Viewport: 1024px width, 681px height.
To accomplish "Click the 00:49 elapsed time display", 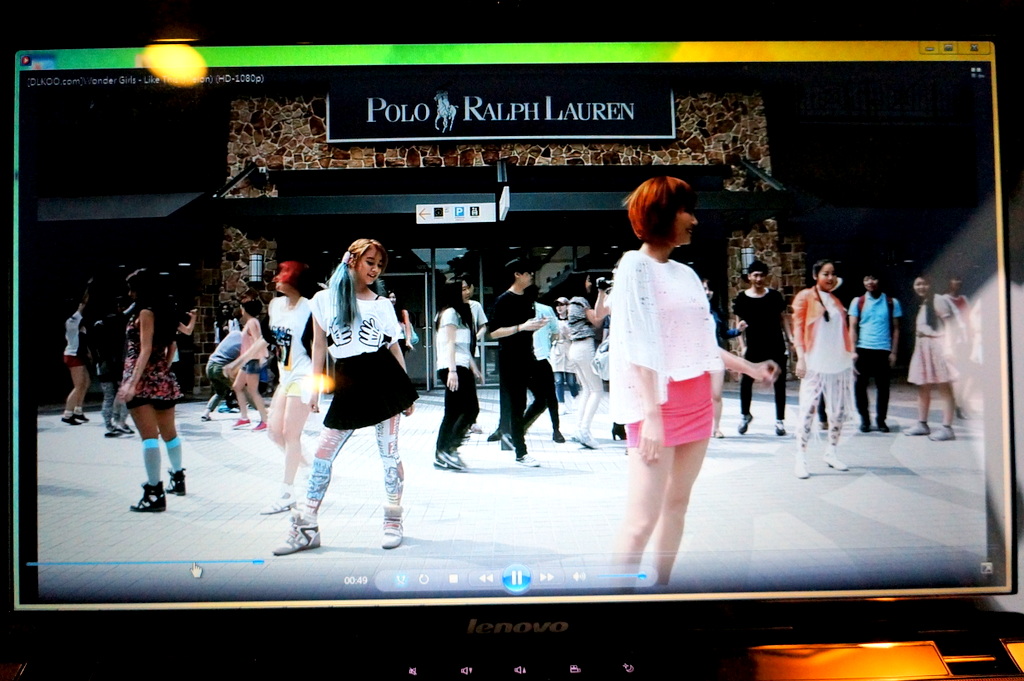I will 355,580.
